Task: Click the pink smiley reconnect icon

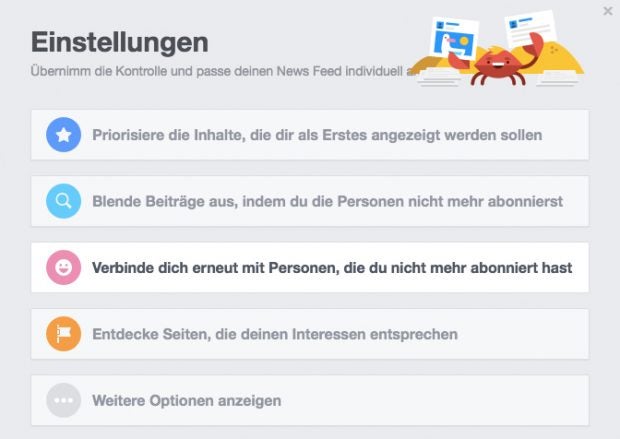Action: click(x=64, y=268)
